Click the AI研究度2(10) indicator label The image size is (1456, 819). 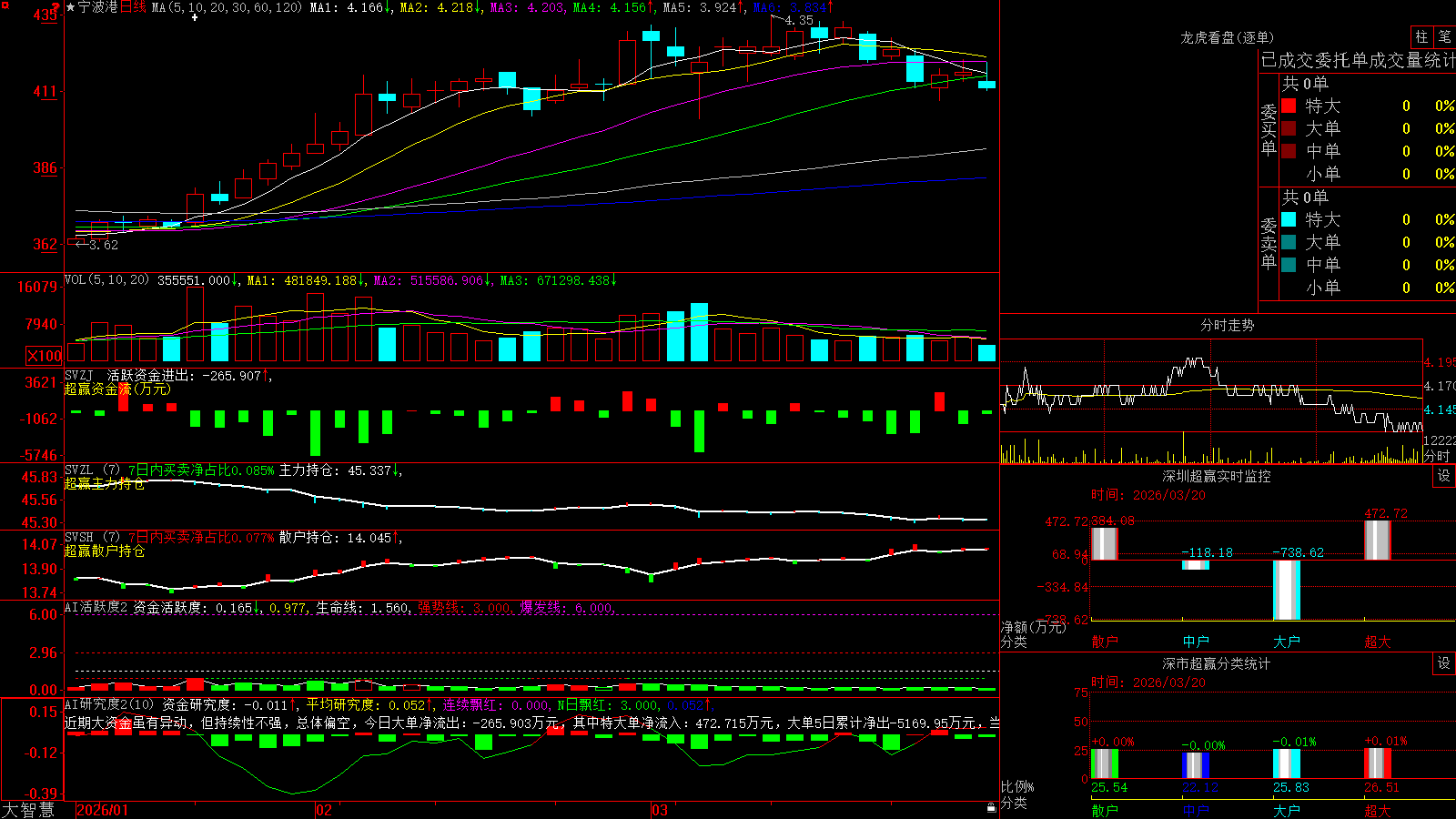109,704
